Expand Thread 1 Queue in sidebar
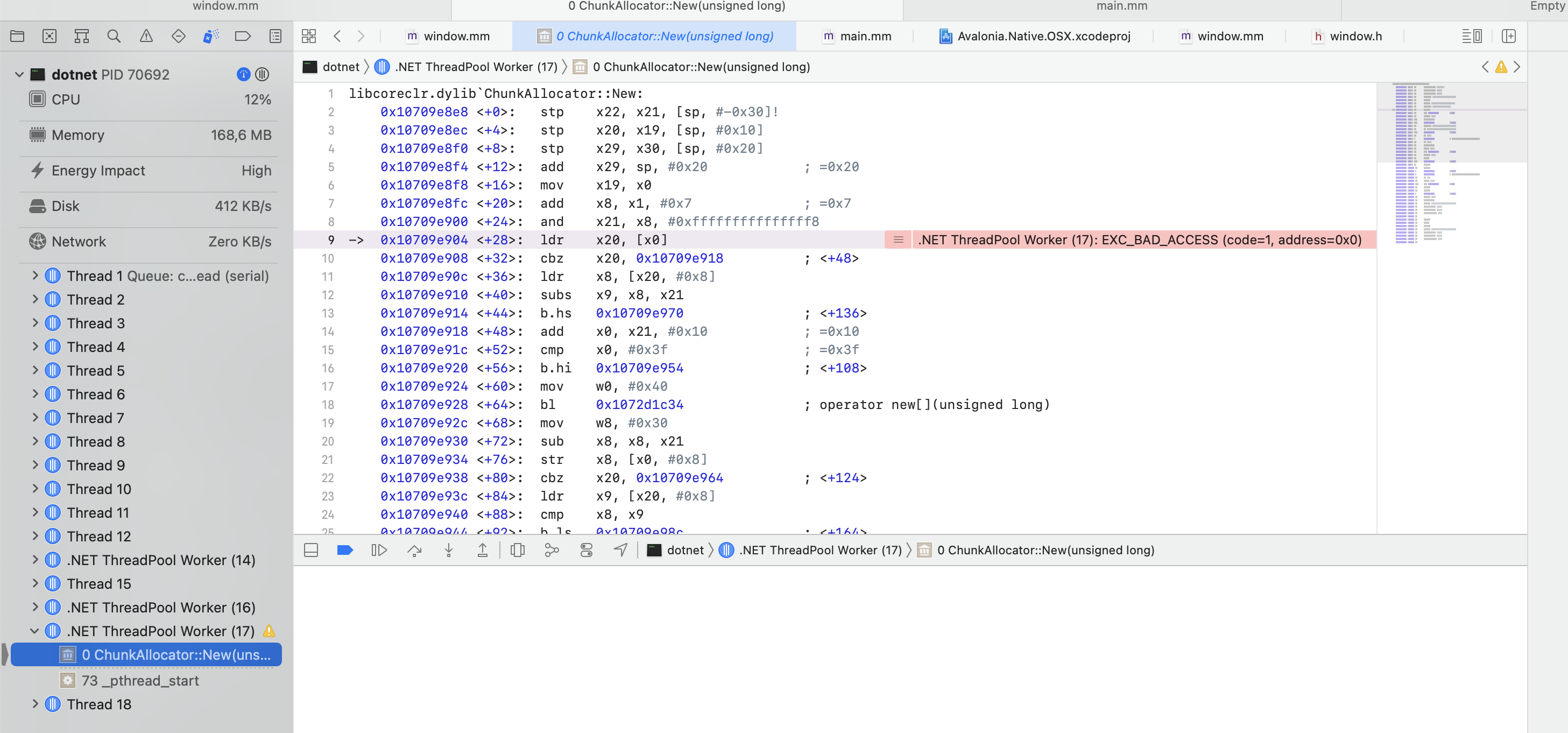This screenshot has width=1568, height=733. (x=34, y=275)
